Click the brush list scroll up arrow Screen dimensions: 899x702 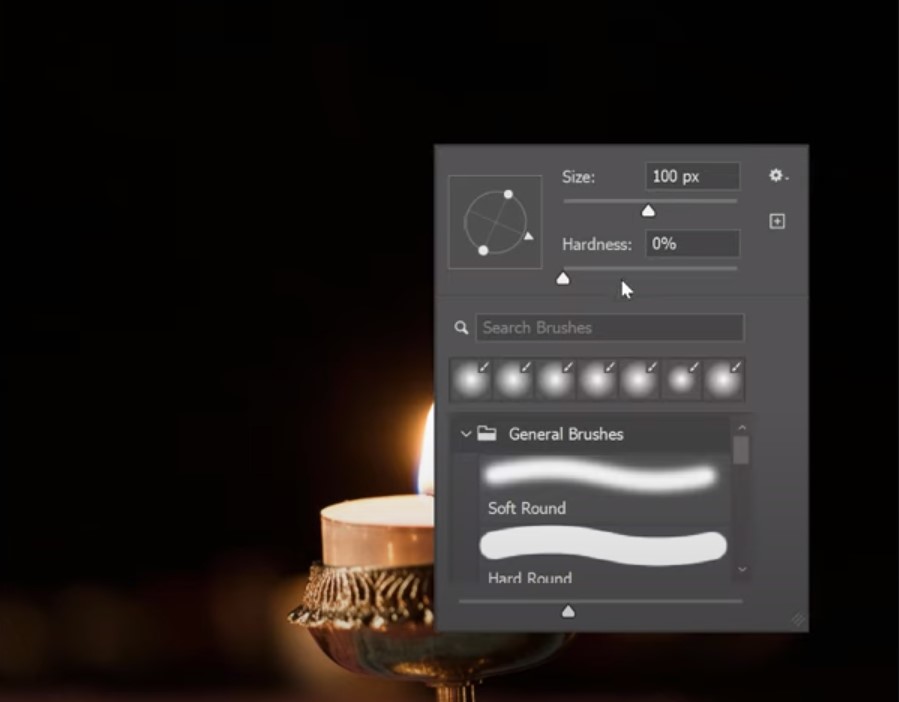742,427
